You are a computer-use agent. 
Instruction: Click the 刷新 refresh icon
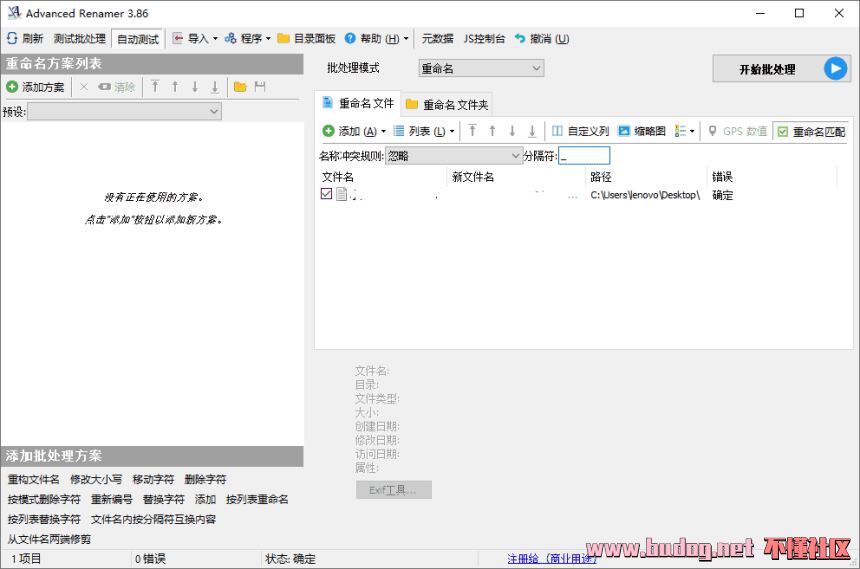tap(12, 39)
